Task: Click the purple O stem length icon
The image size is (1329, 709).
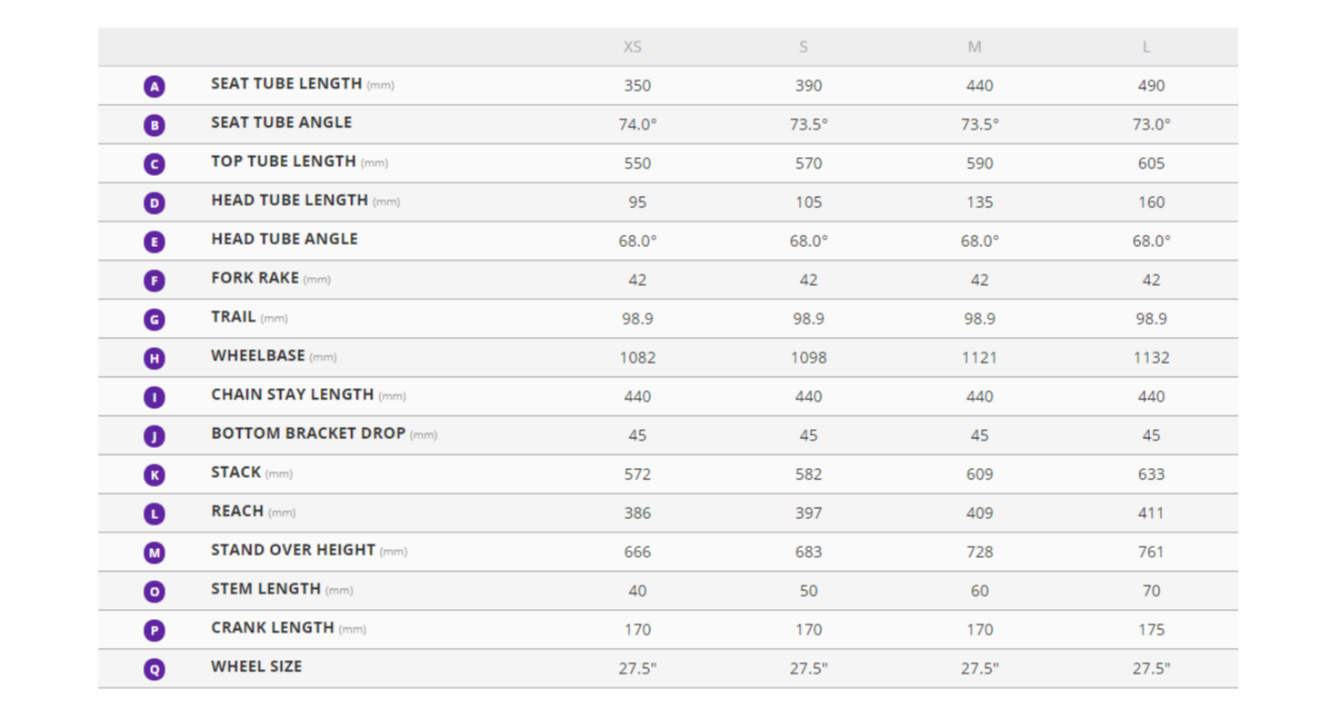Action: tap(154, 592)
